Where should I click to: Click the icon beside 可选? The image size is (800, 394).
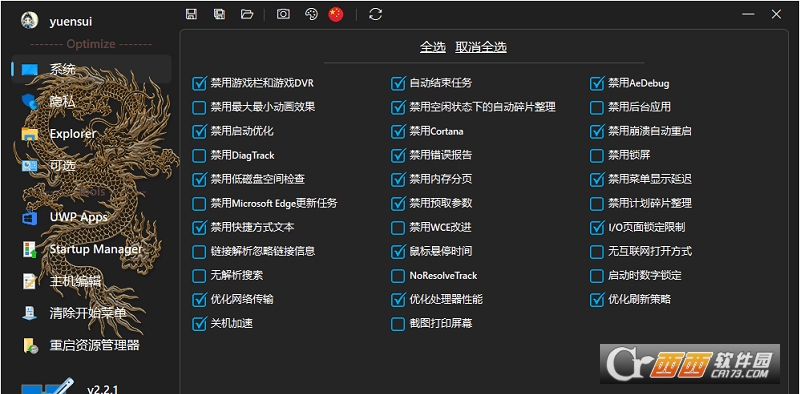coord(30,166)
